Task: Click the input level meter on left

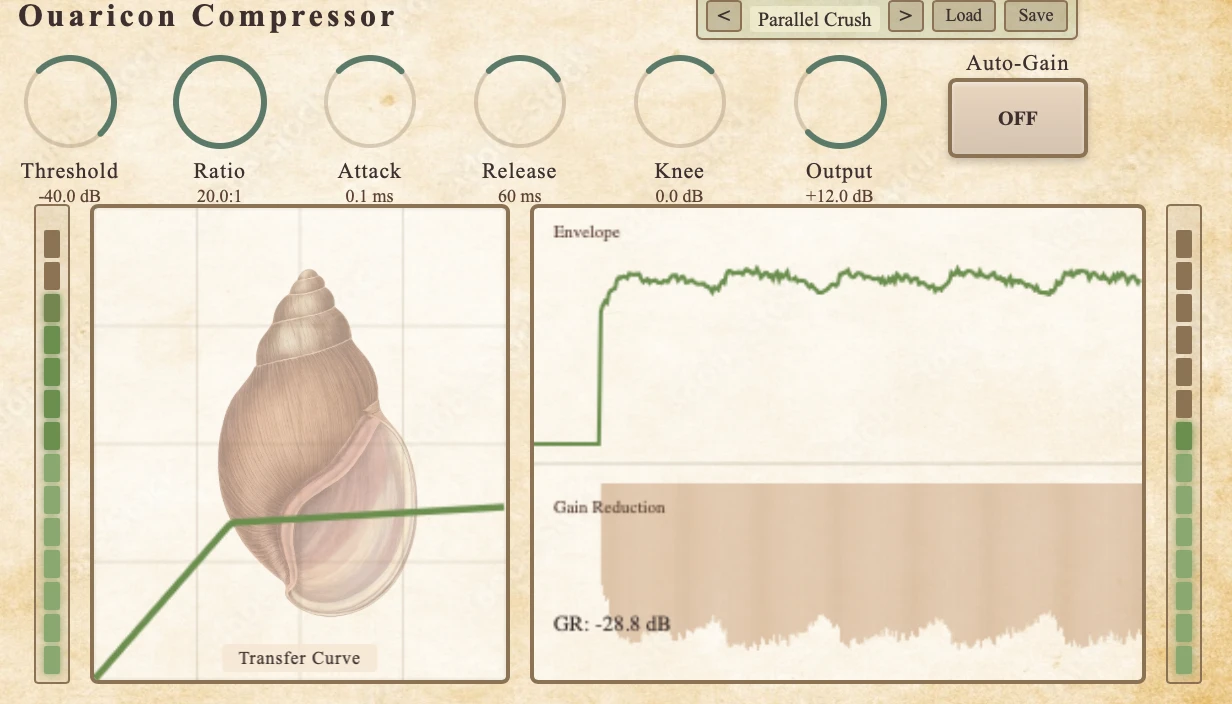Action: pos(52,444)
